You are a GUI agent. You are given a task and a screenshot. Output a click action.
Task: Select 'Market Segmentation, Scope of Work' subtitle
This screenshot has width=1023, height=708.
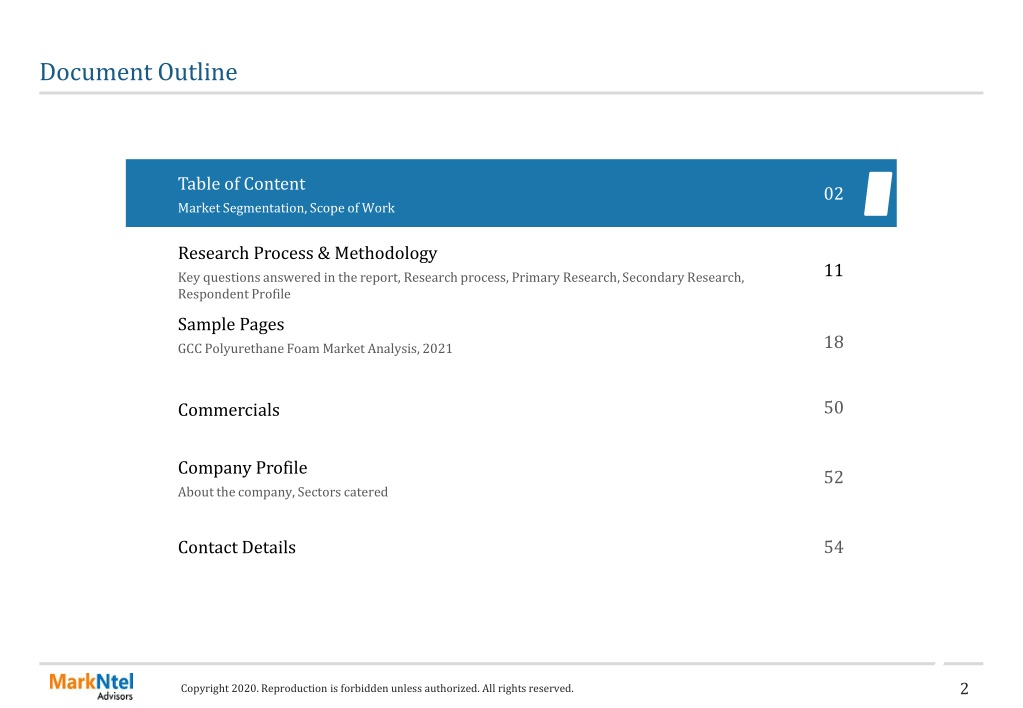[286, 208]
